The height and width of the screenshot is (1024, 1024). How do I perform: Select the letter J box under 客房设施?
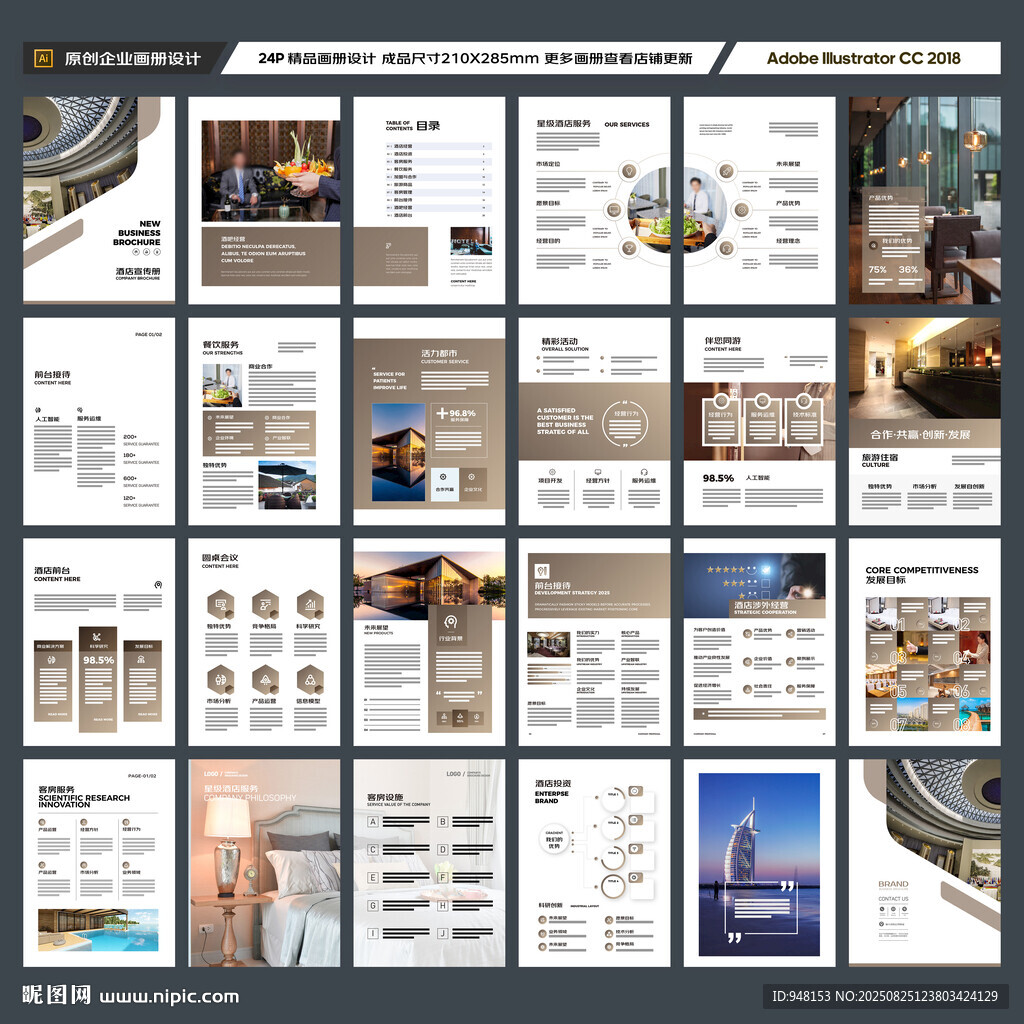[443, 933]
